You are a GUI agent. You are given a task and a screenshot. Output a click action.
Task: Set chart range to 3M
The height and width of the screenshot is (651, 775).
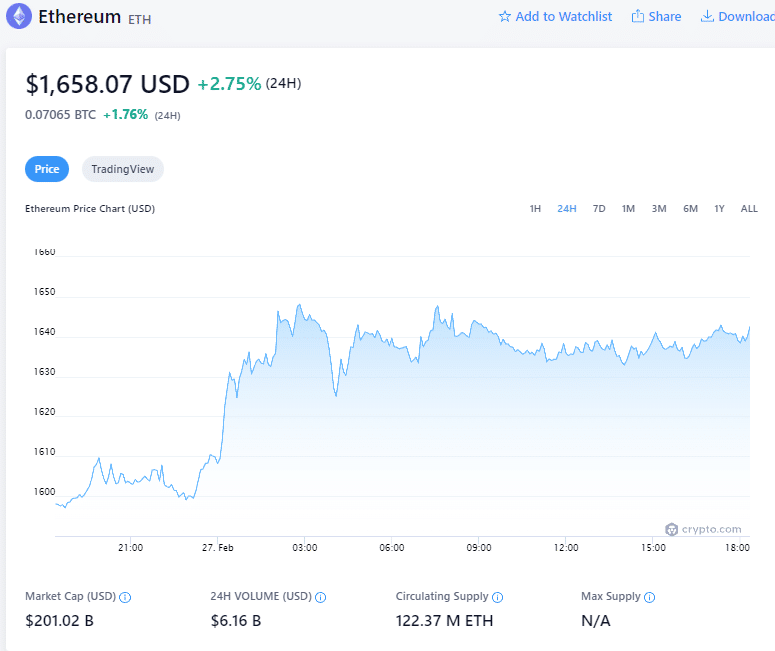click(659, 209)
